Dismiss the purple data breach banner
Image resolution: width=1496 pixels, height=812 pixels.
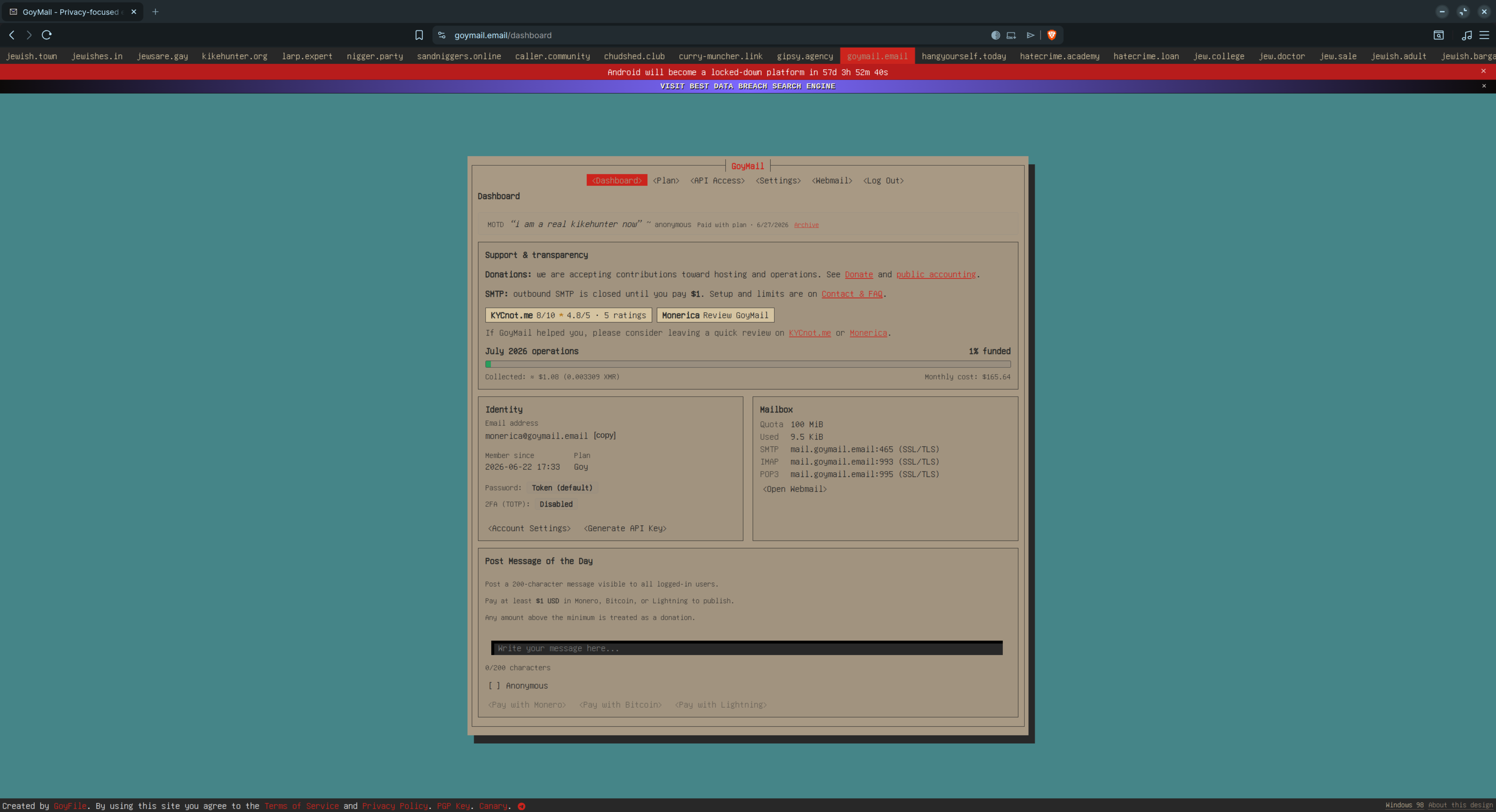1484,86
